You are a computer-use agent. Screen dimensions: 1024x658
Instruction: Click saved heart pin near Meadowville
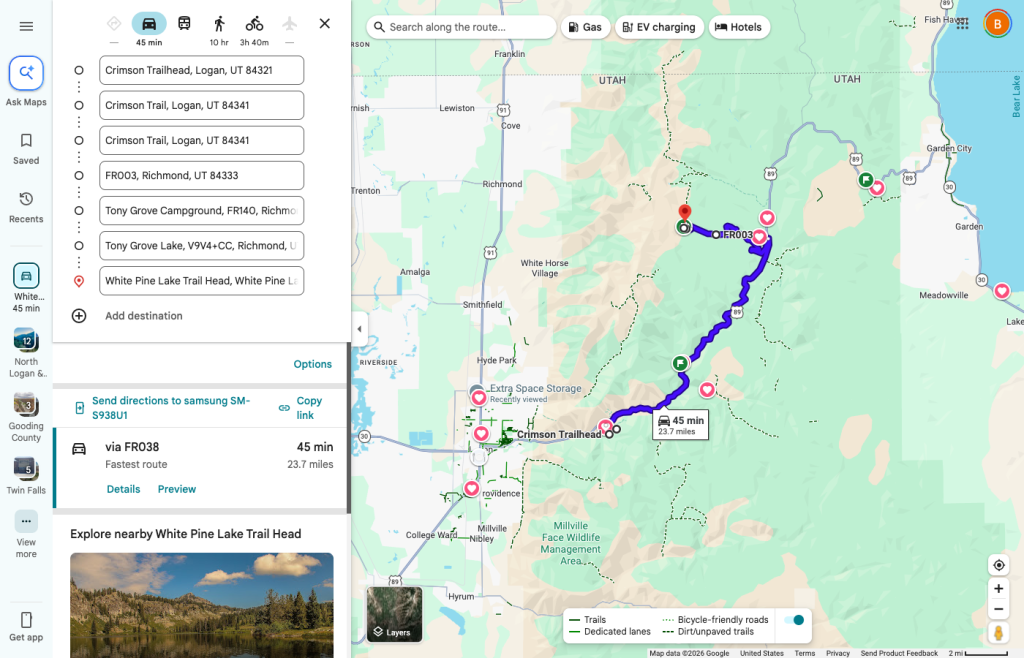coord(1002,291)
